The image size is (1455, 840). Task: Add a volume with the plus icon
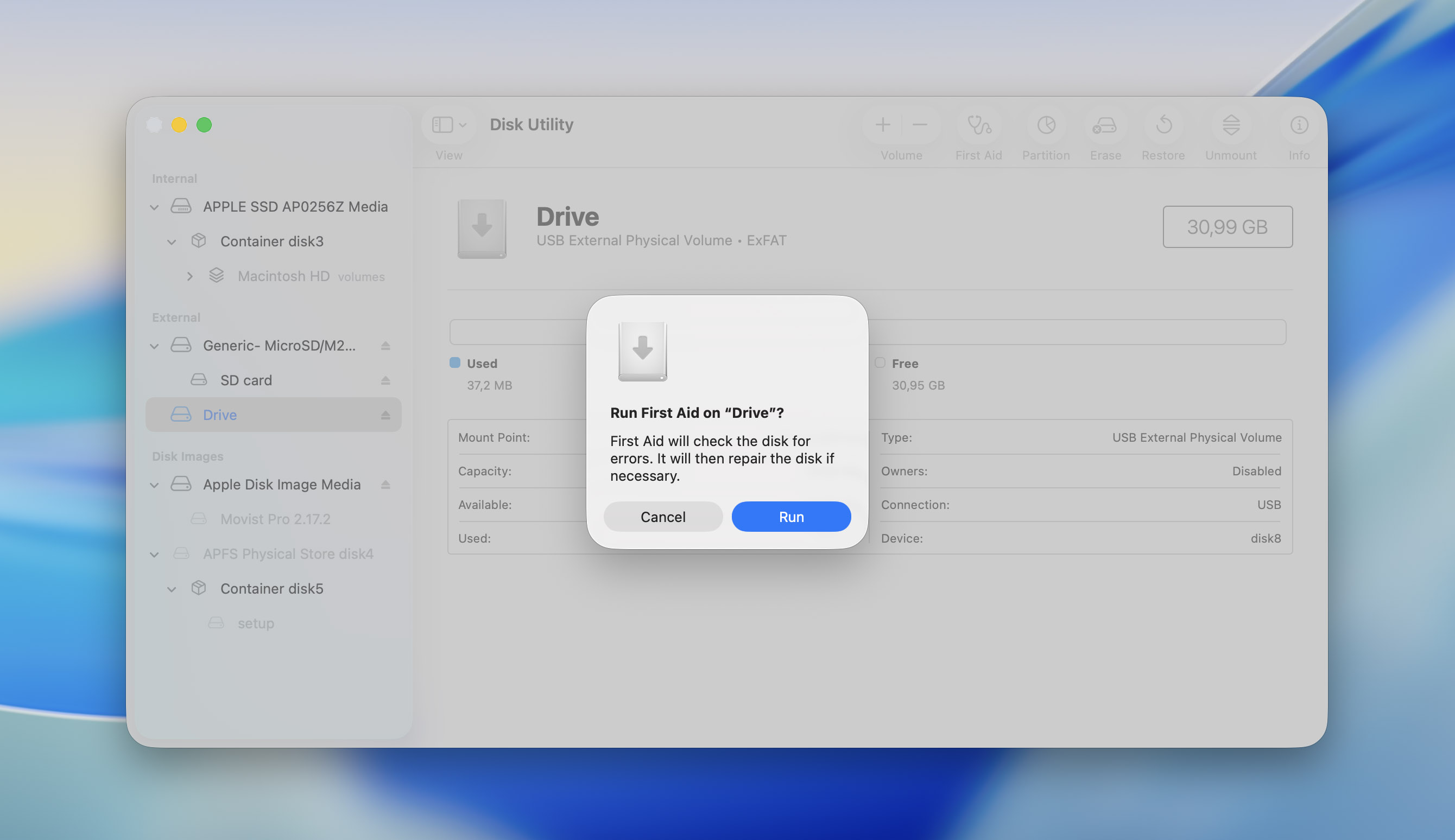pos(882,125)
